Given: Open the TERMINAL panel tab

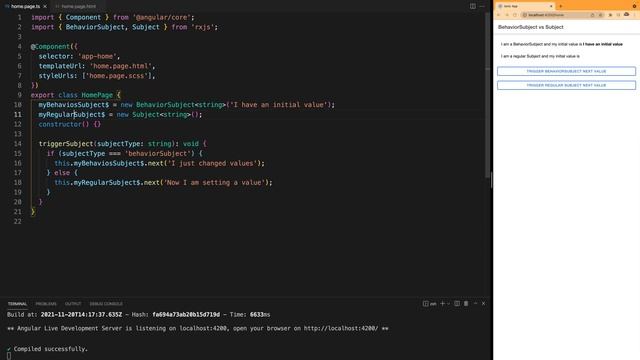Looking at the screenshot, I should pyautogui.click(x=17, y=304).
